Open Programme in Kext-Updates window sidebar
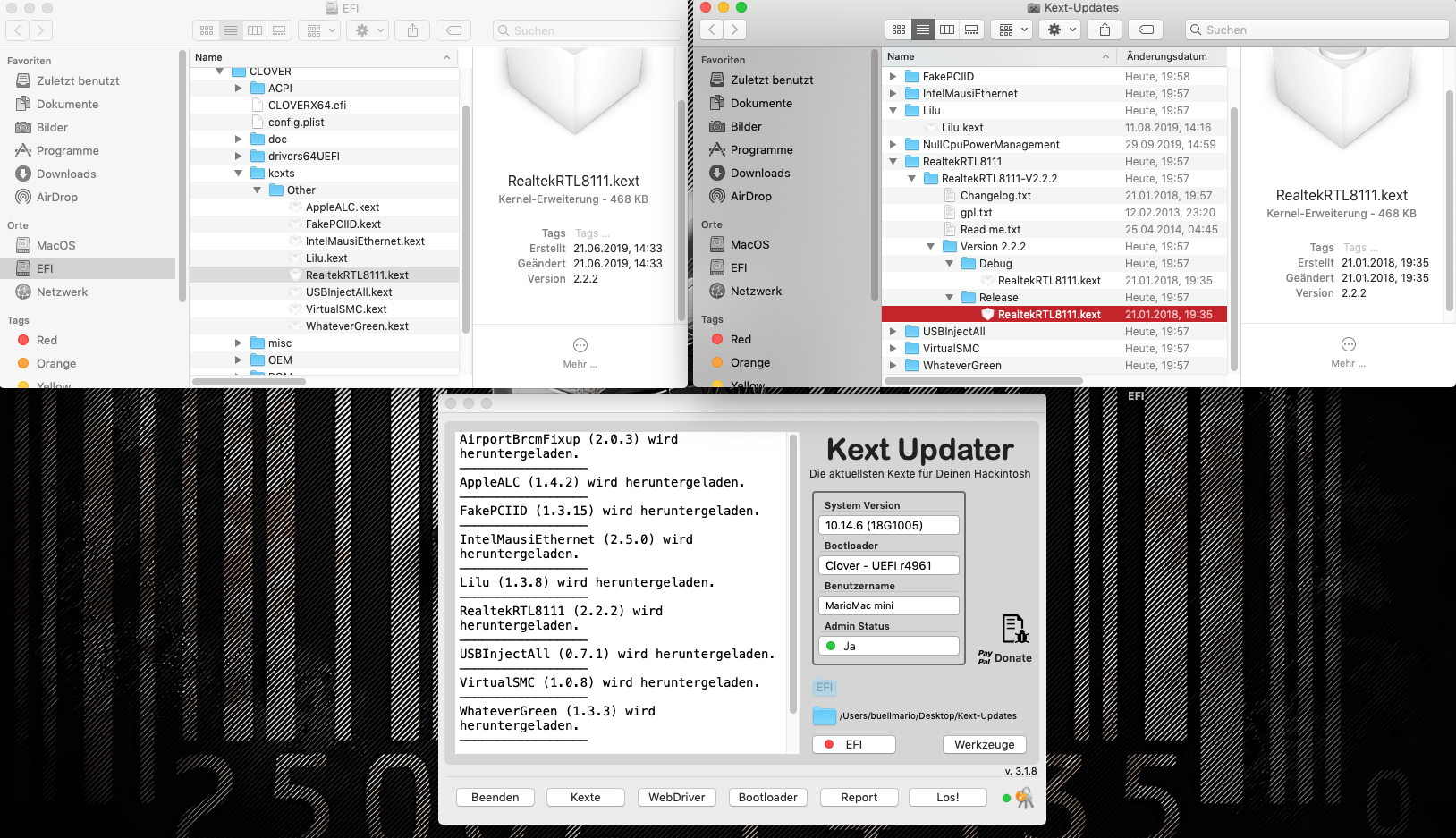1456x838 pixels. [761, 150]
